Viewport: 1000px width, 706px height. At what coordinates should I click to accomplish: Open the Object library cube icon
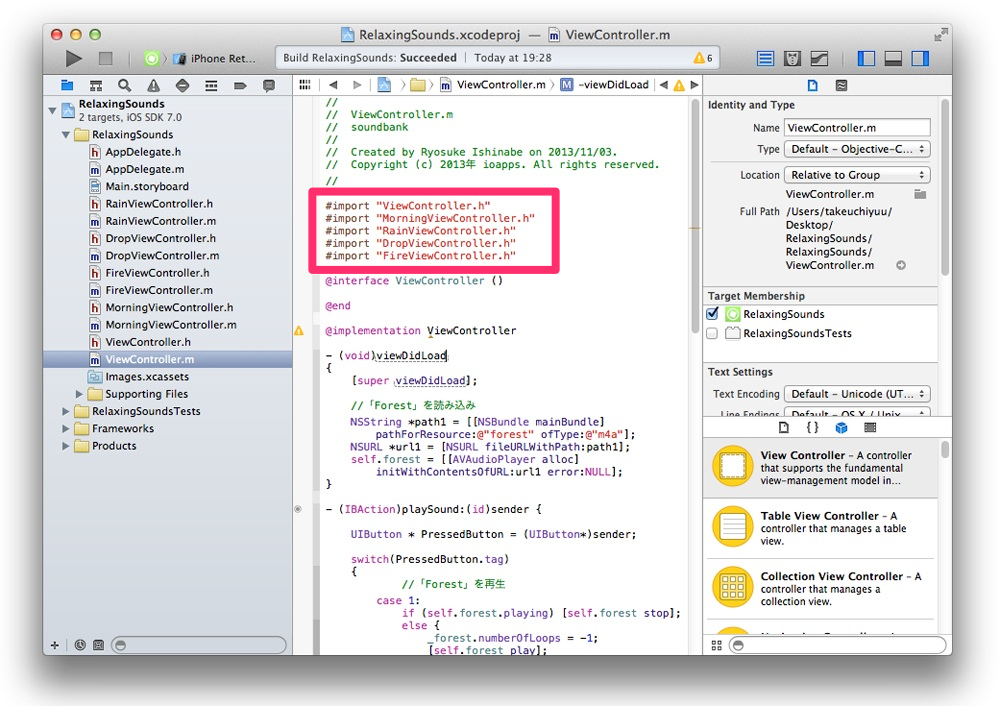click(x=841, y=427)
